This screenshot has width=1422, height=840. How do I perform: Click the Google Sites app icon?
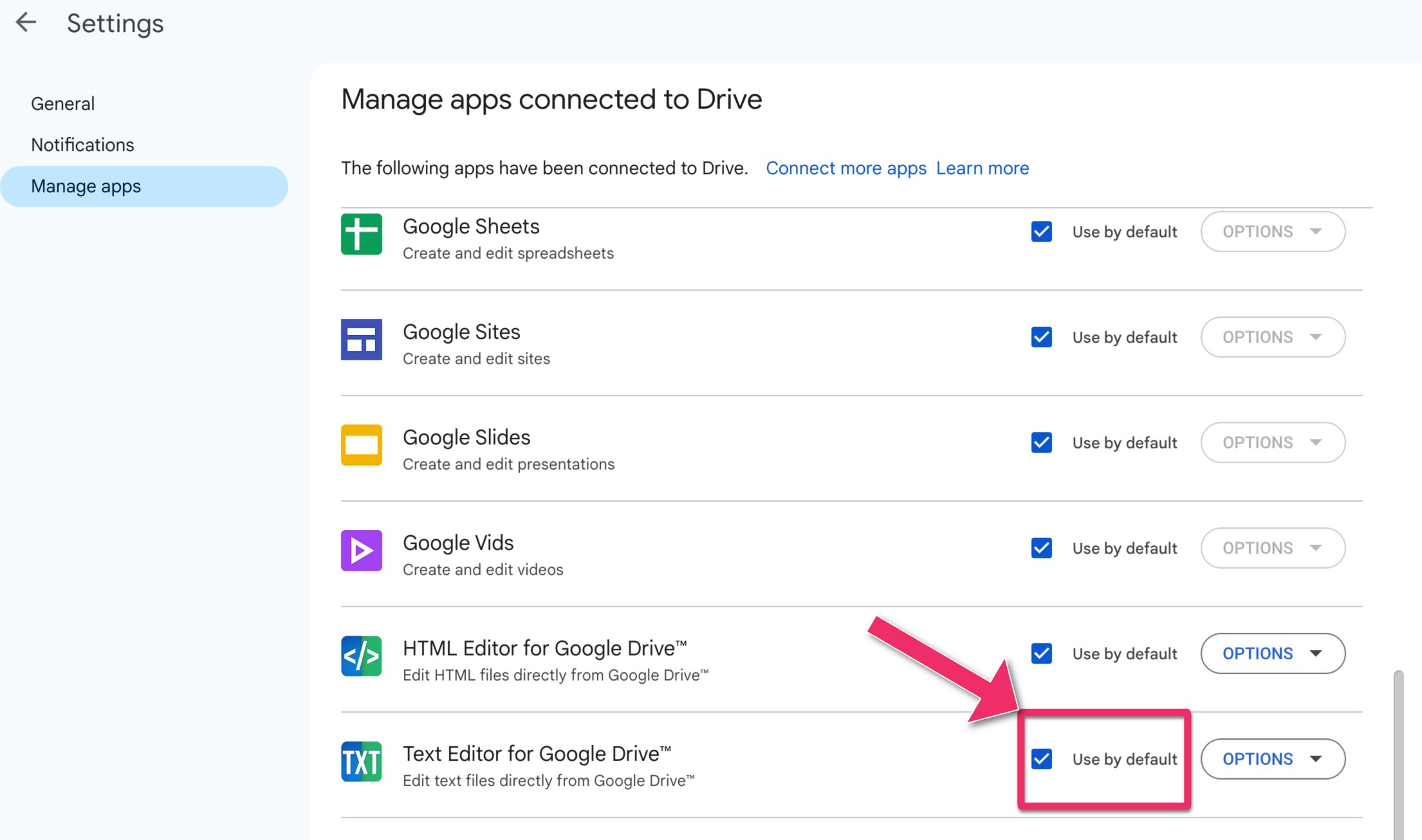pos(361,339)
